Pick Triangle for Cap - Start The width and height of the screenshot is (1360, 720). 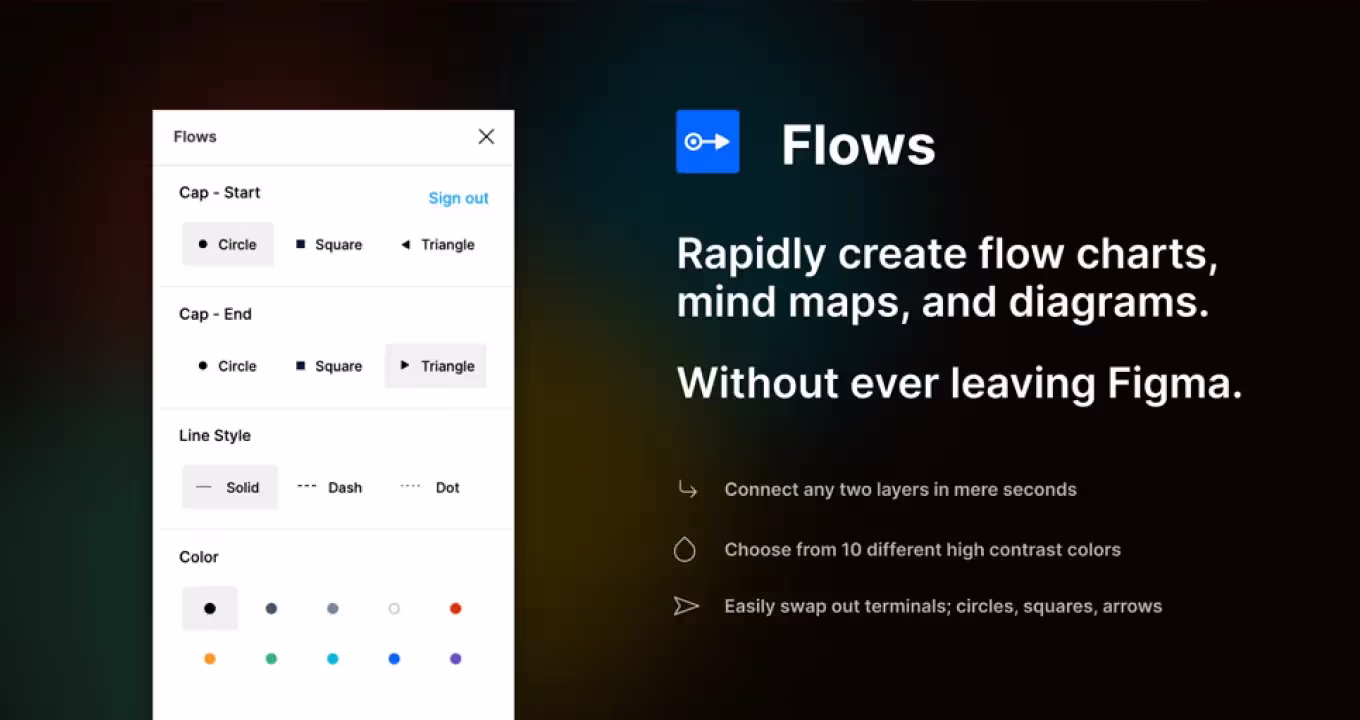(x=437, y=244)
